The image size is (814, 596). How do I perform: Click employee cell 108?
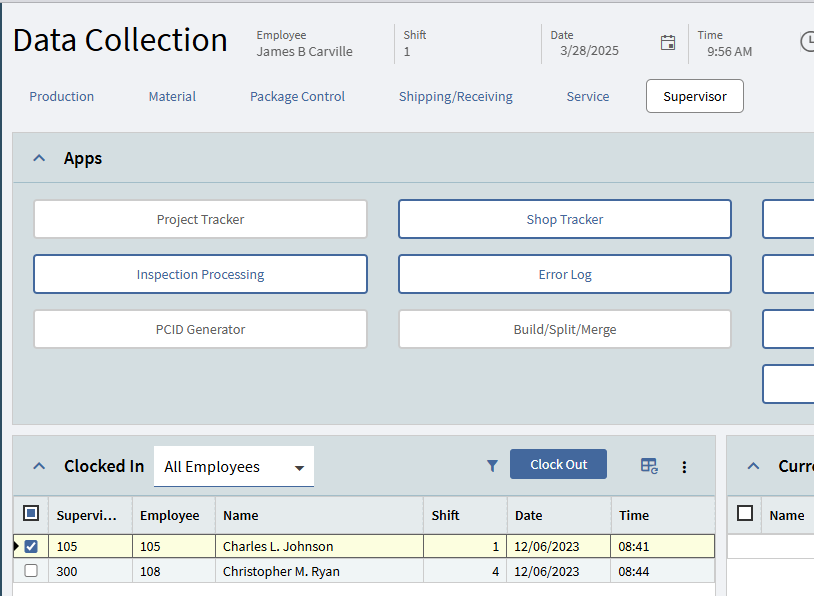[x=174, y=571]
